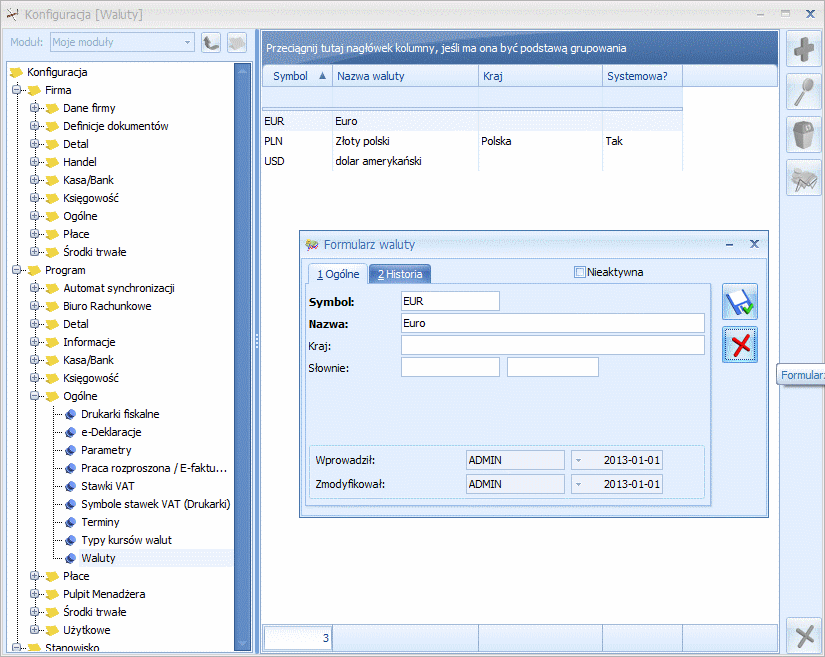Sort by the Kraj column header

click(x=540, y=76)
